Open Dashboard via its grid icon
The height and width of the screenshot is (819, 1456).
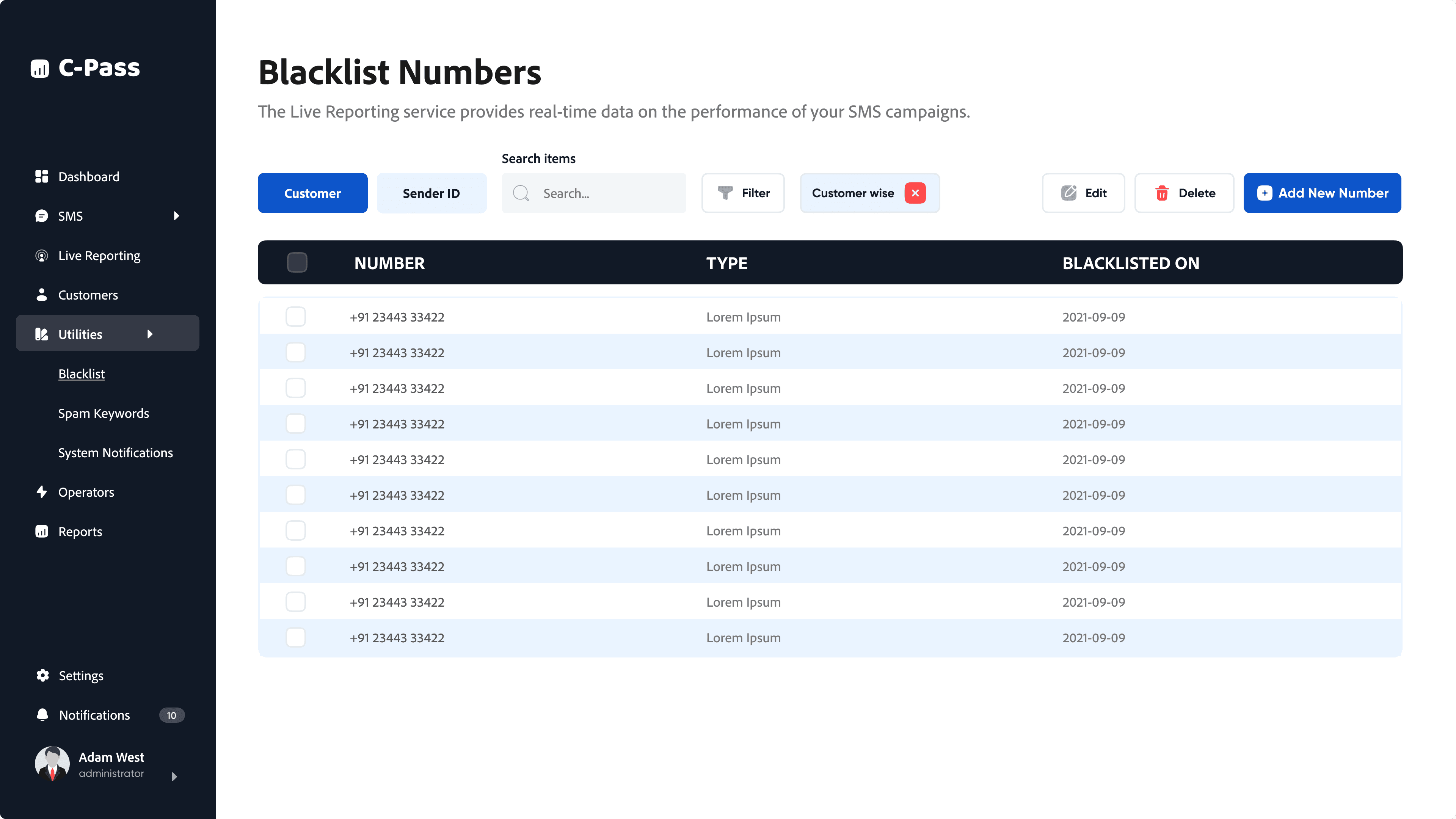tap(41, 176)
